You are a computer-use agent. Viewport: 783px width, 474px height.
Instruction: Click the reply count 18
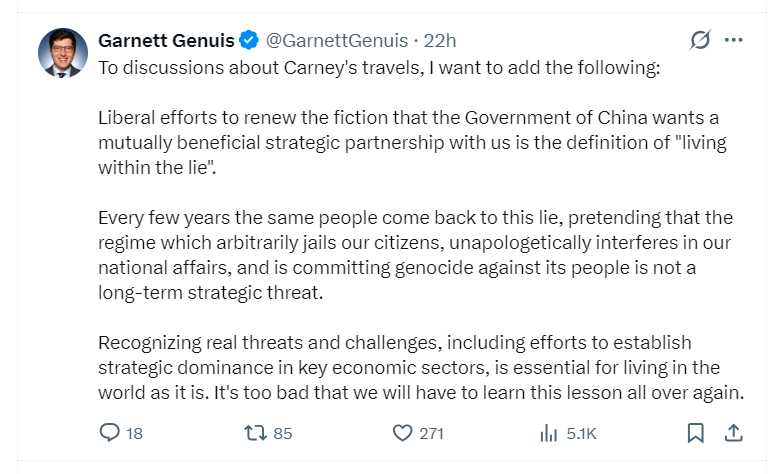click(x=135, y=434)
